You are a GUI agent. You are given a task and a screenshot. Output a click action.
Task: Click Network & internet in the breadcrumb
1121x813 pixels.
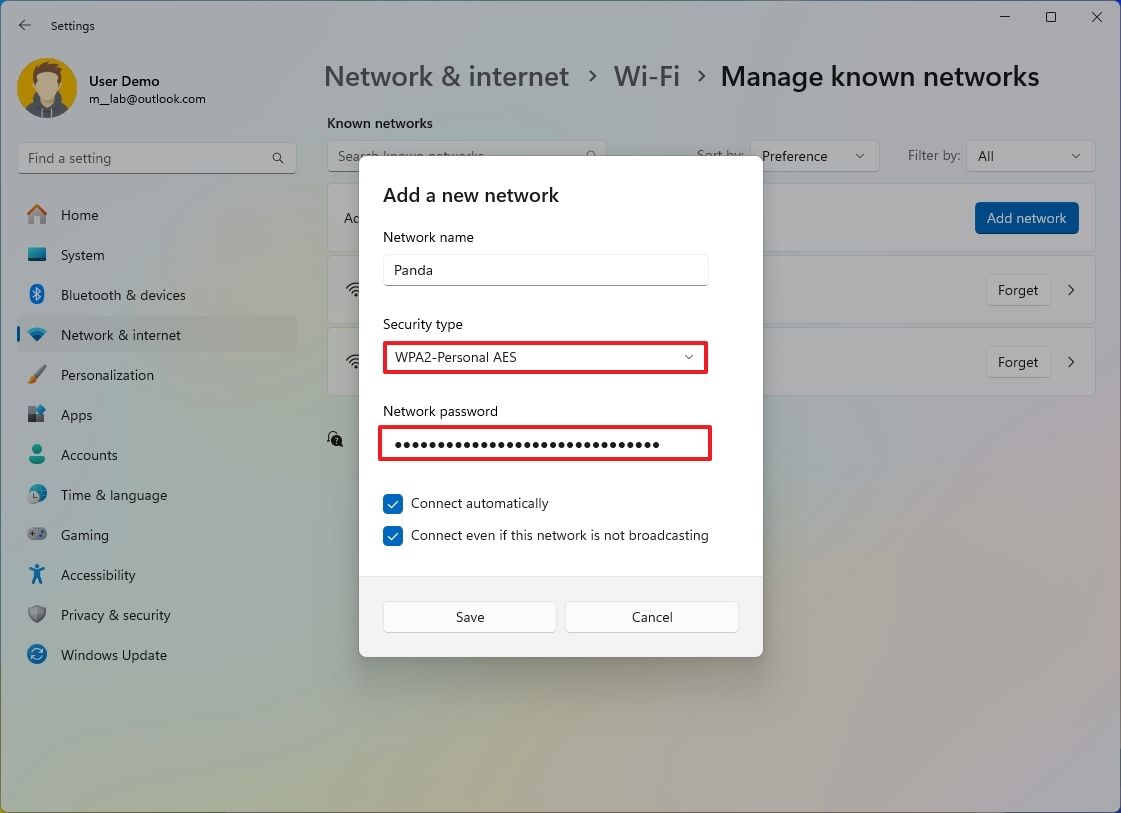[x=446, y=76]
